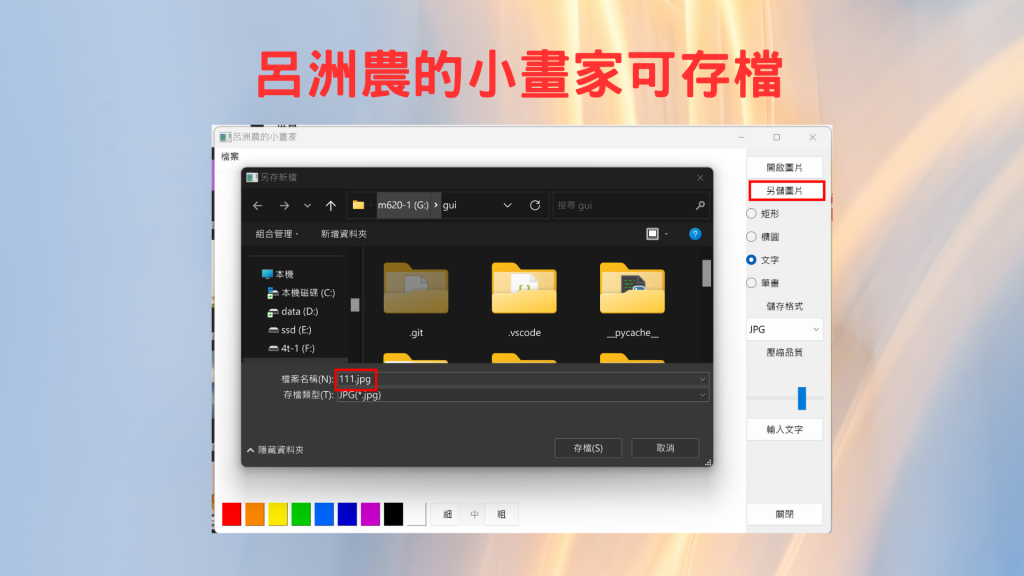Open the help question mark icon
Image resolution: width=1024 pixels, height=576 pixels.
(x=695, y=234)
